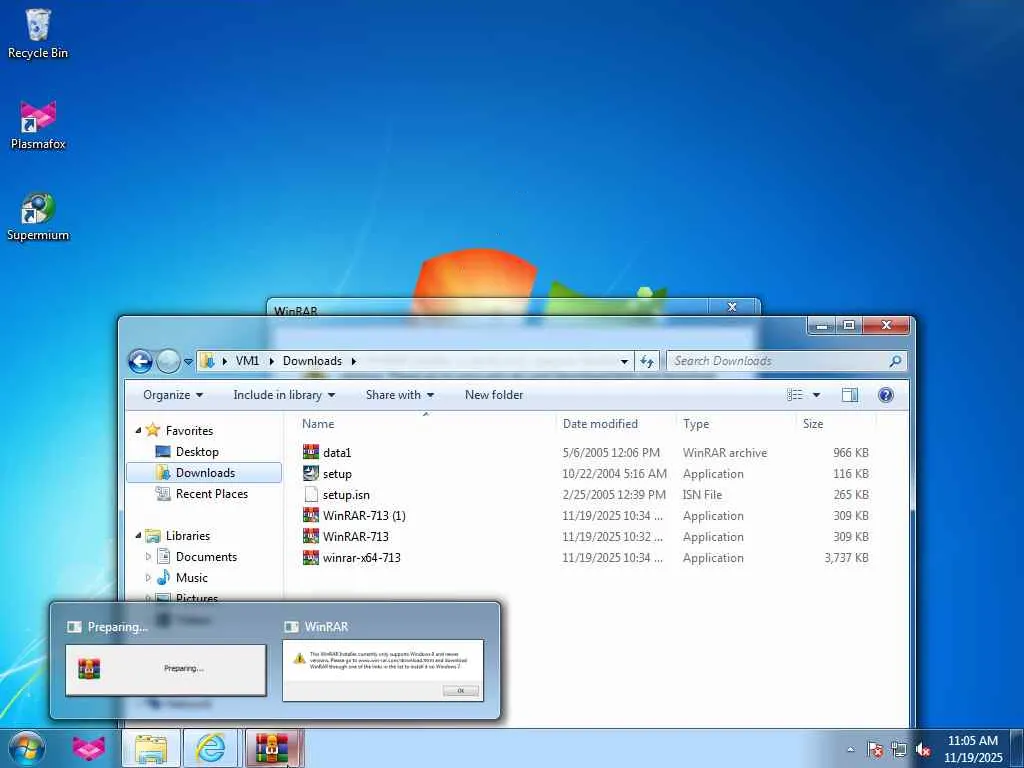Click date "2/25/2005 12:39 PM"

pos(614,494)
